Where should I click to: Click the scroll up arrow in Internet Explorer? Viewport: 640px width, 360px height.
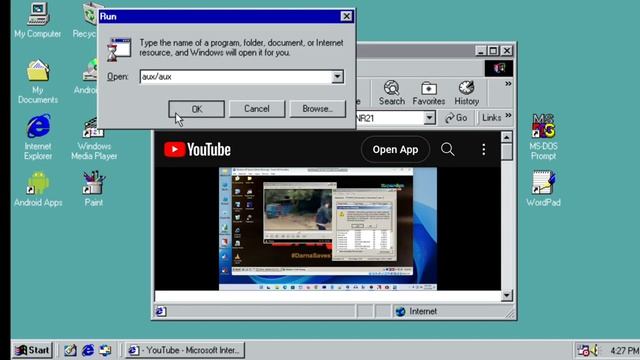pyautogui.click(x=507, y=137)
